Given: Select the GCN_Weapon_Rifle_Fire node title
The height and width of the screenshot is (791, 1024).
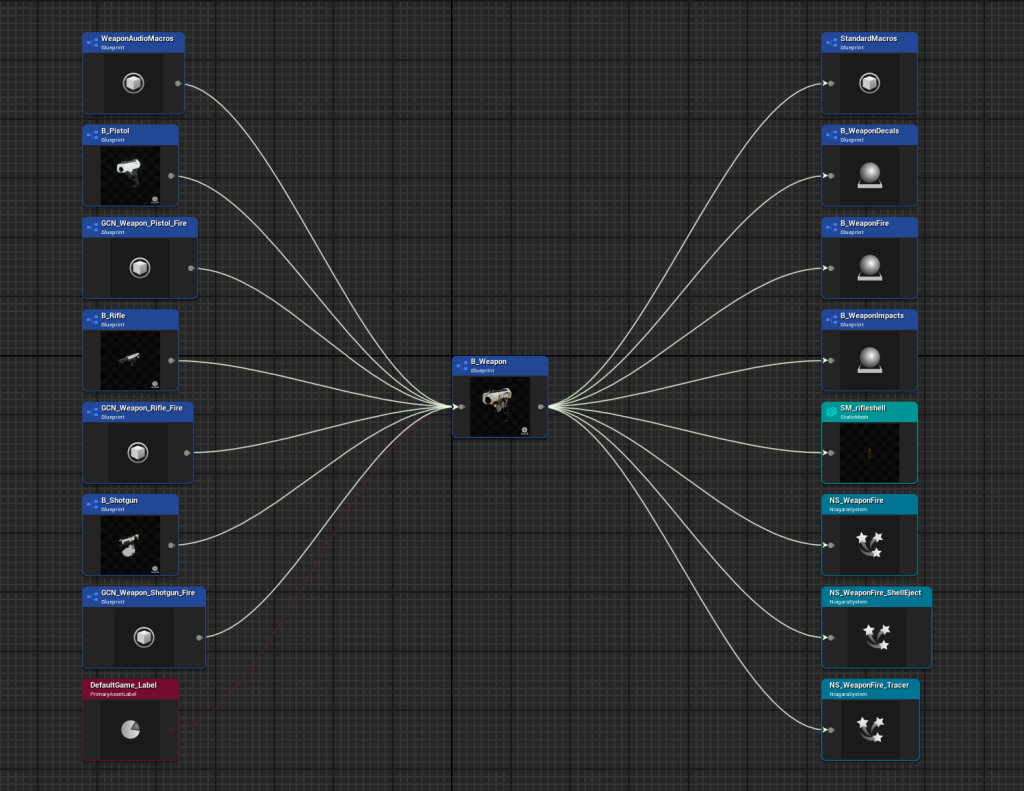Looking at the screenshot, I should coord(141,408).
